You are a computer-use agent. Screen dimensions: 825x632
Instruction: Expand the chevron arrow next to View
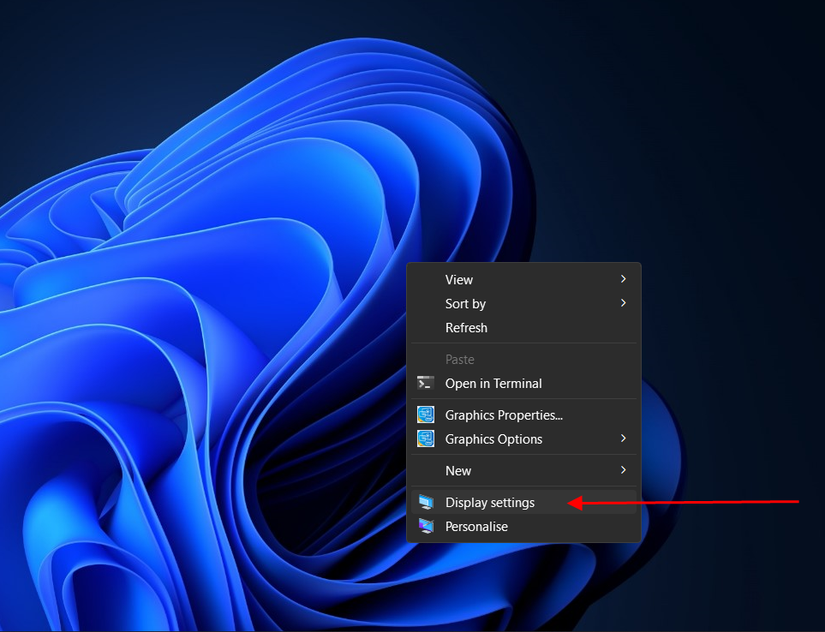(623, 279)
